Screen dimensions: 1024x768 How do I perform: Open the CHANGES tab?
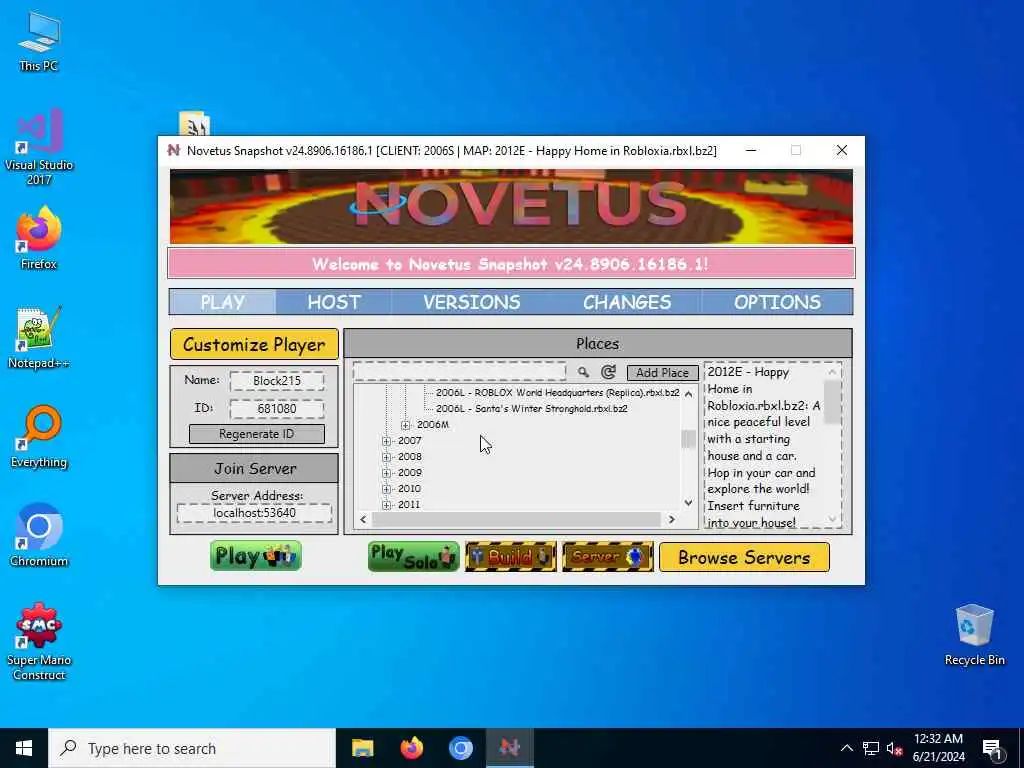[x=627, y=302]
